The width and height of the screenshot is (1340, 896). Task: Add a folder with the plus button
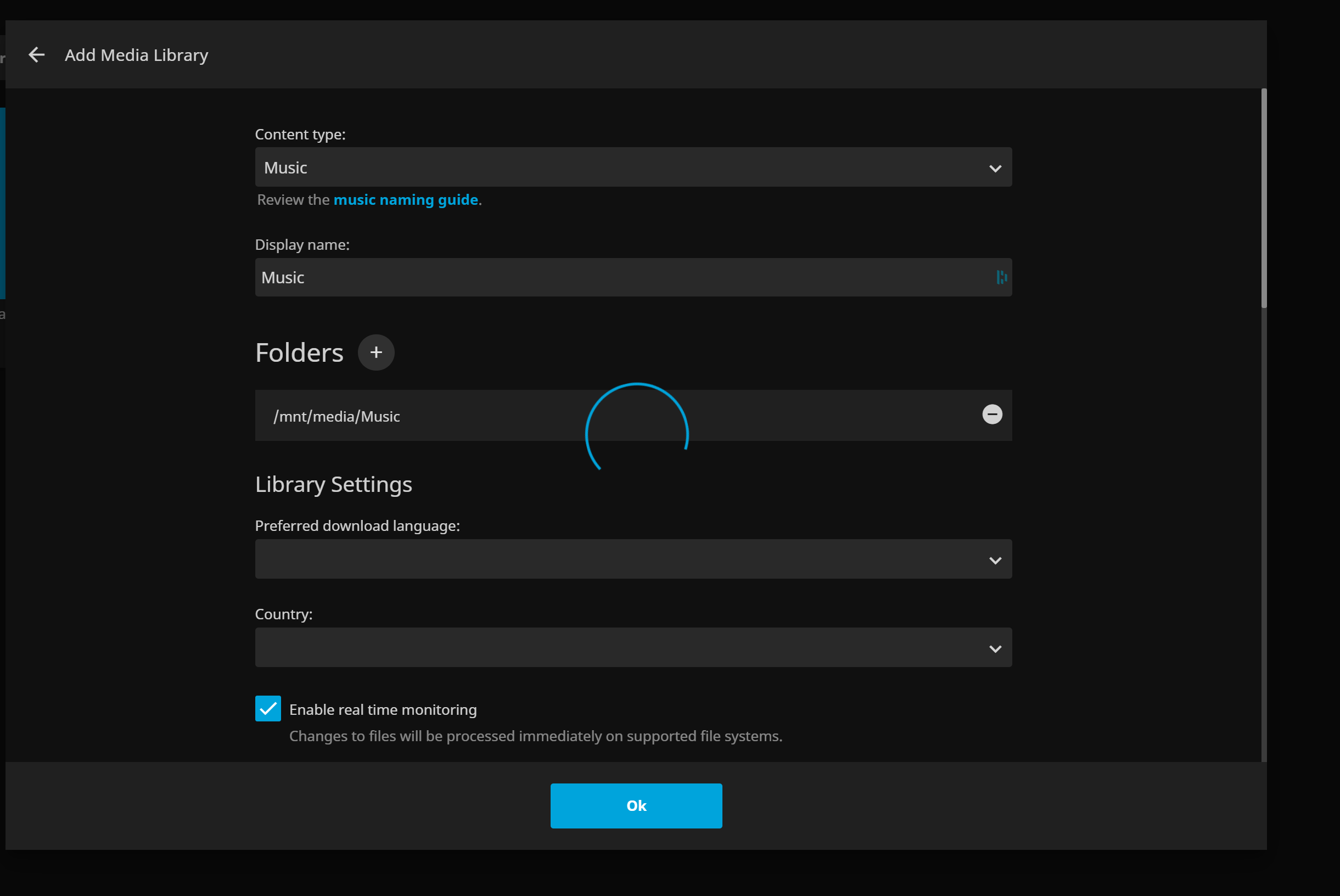[376, 352]
